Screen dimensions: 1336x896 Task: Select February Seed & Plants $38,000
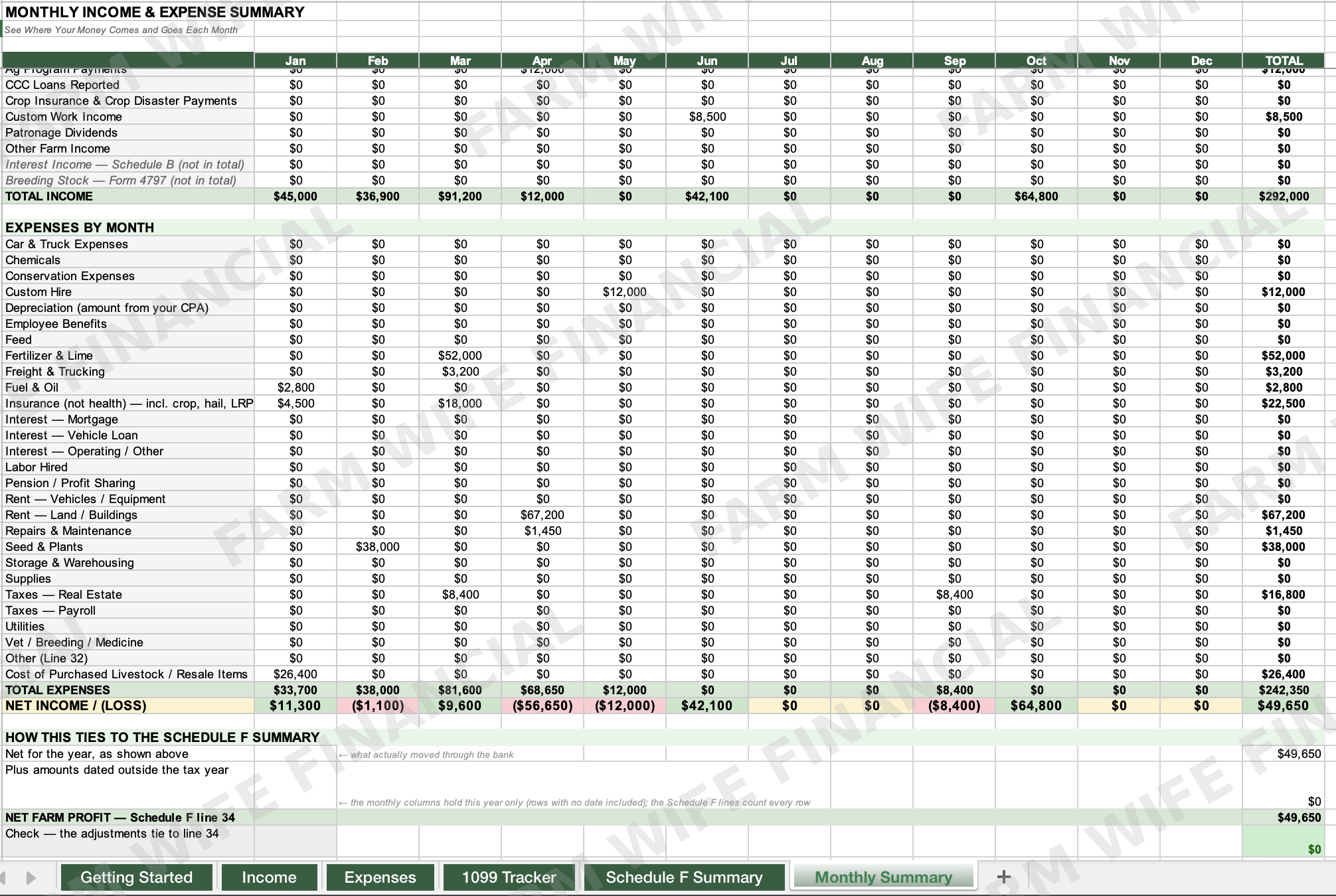tap(378, 547)
